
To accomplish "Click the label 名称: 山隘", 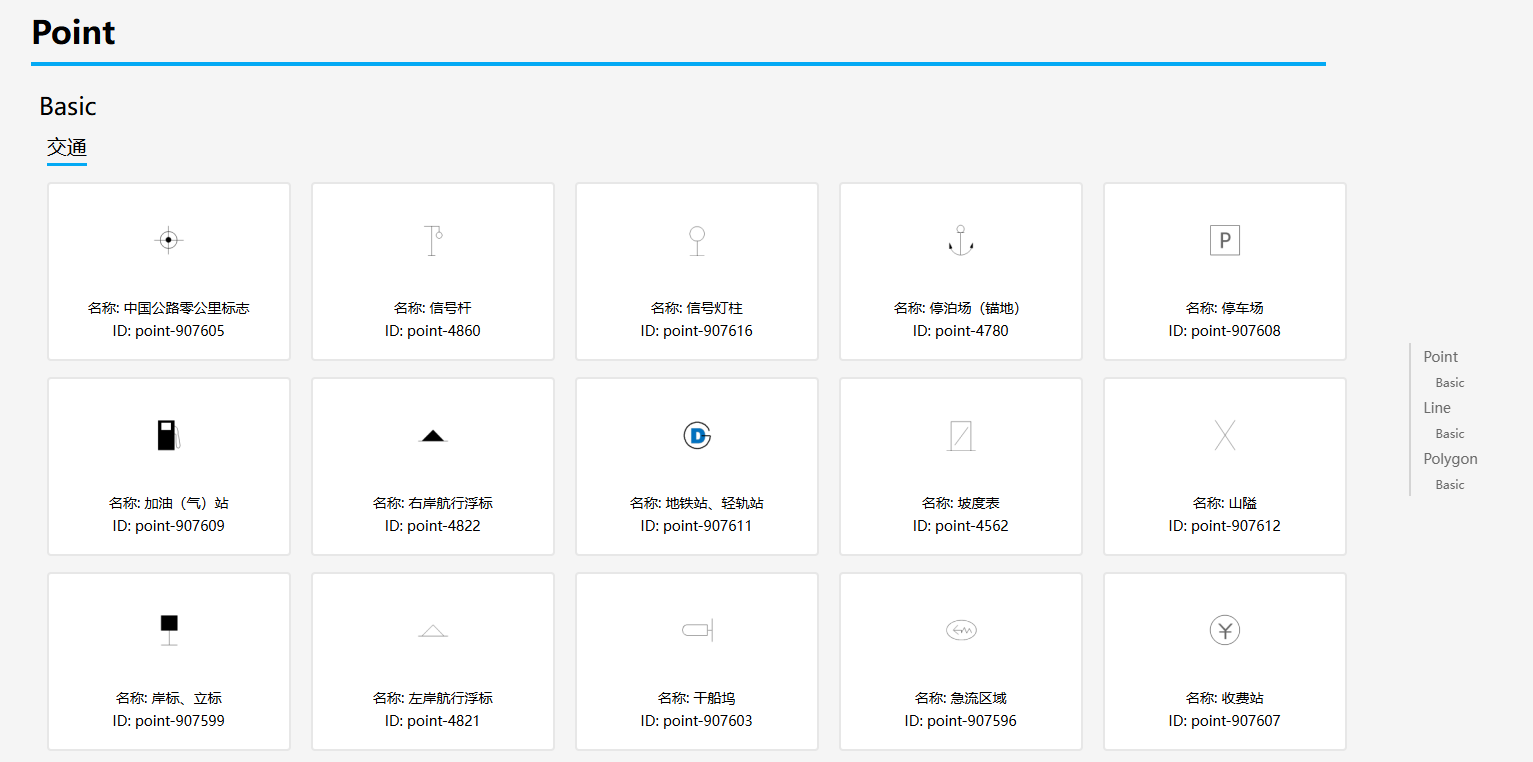I will pyautogui.click(x=1225, y=503).
